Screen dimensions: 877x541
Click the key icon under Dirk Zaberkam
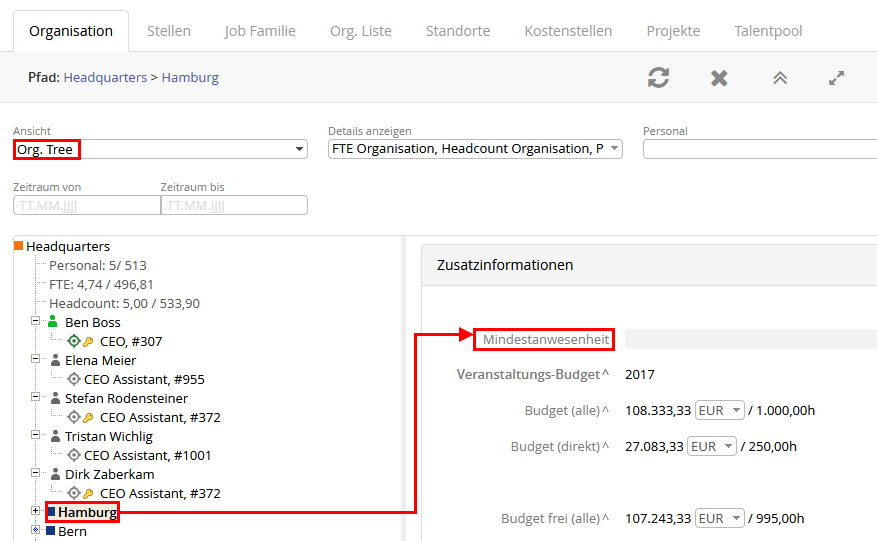coord(88,493)
